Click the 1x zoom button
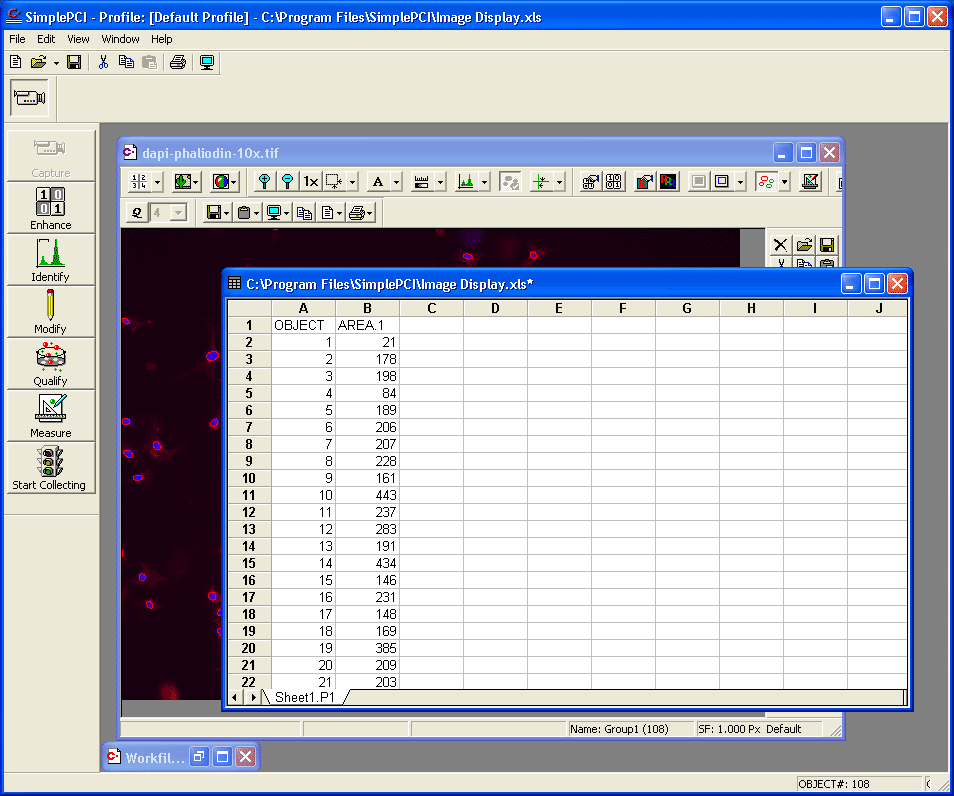This screenshot has width=954, height=796. tap(311, 182)
